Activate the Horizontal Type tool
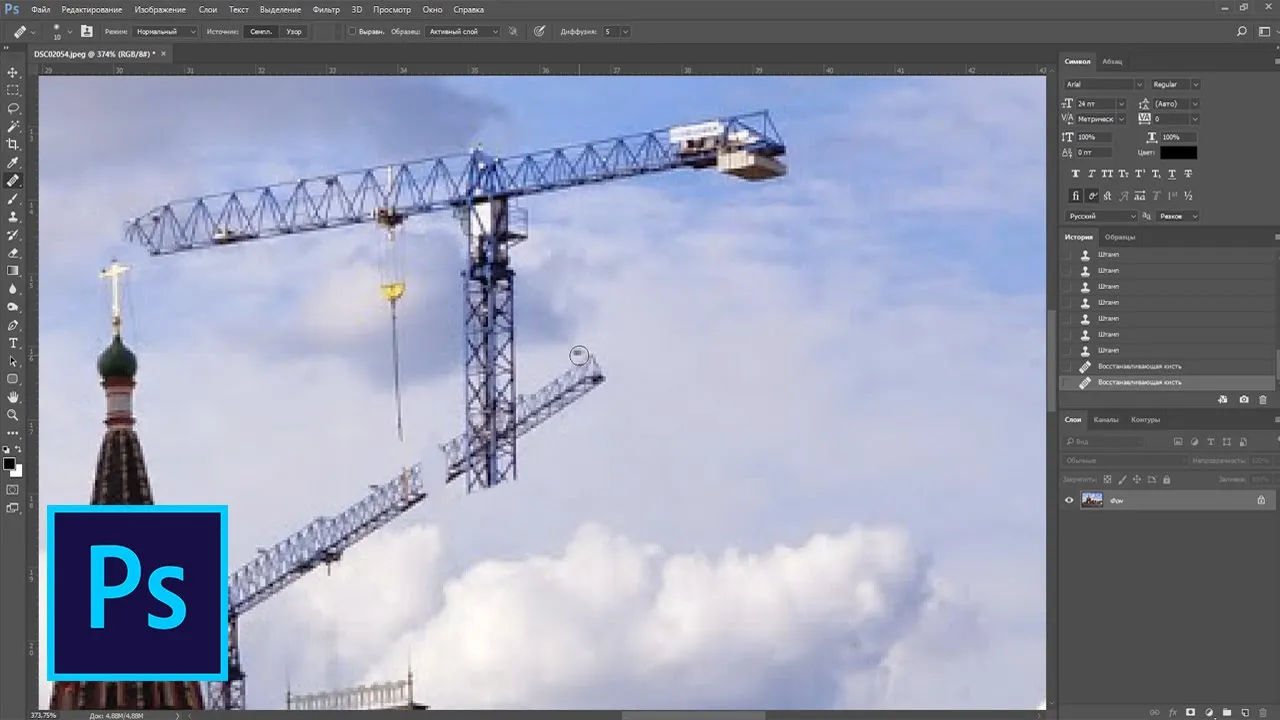This screenshot has height=720, width=1280. [x=13, y=343]
